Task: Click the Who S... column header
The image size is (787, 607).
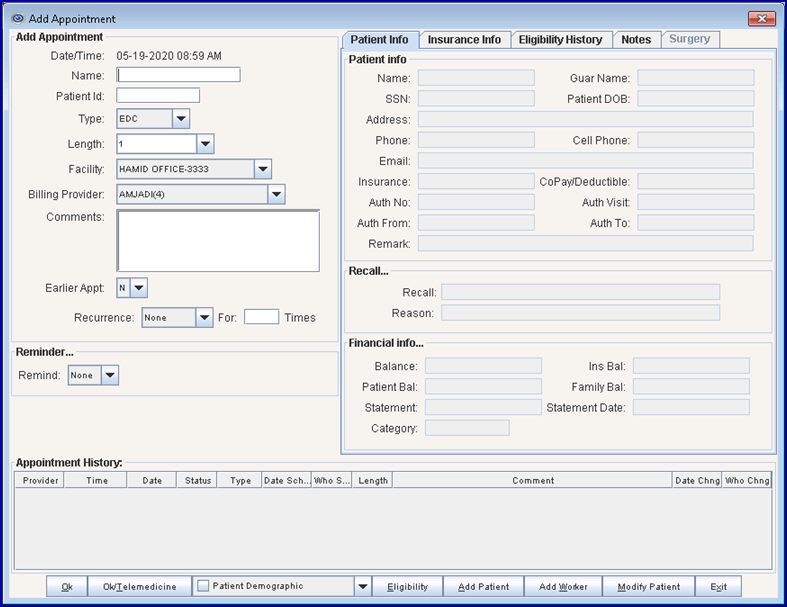Action: pyautogui.click(x=332, y=480)
